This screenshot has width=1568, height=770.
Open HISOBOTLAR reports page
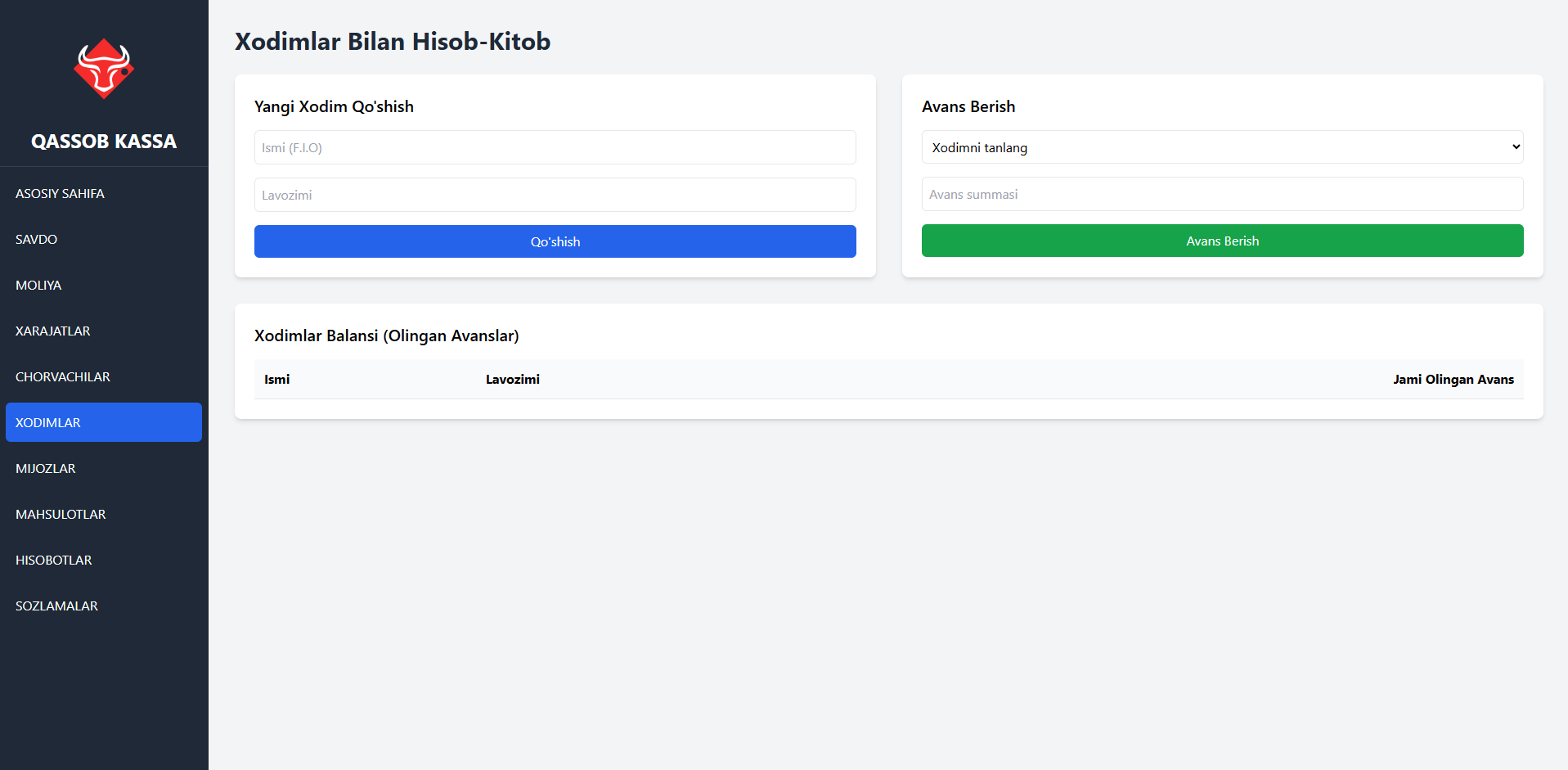[x=54, y=561]
